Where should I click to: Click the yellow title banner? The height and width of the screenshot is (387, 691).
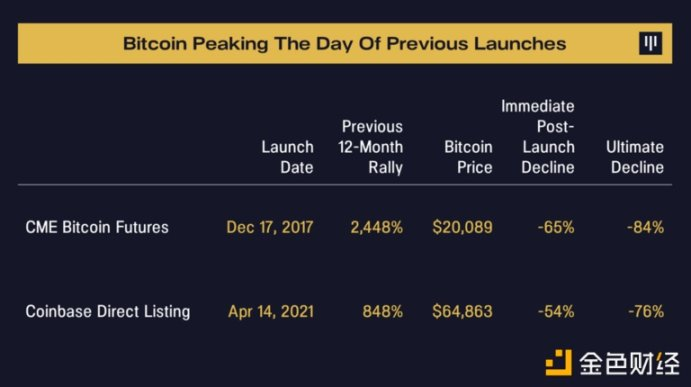point(345,43)
